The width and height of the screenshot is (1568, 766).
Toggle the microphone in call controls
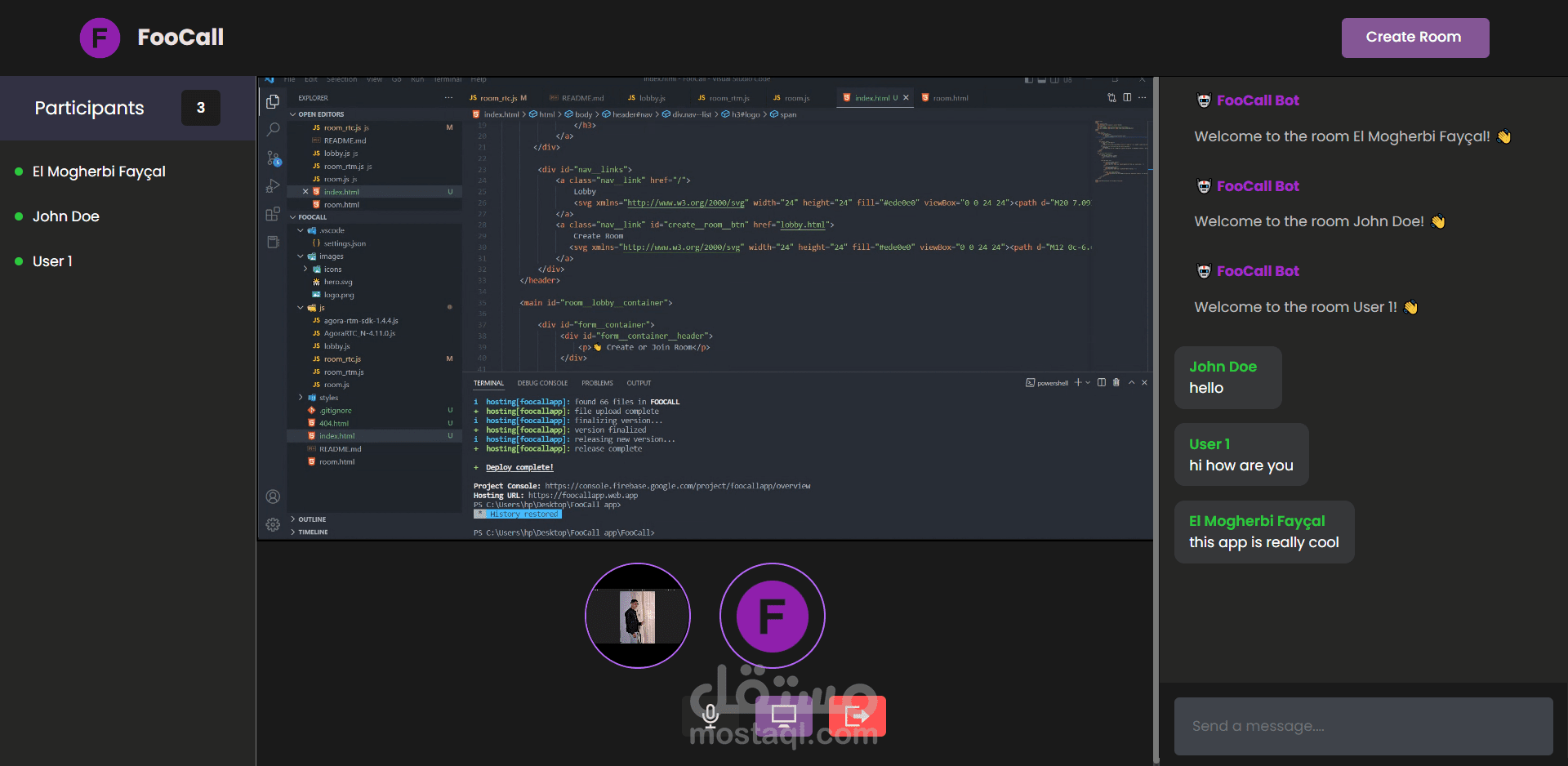pyautogui.click(x=710, y=716)
